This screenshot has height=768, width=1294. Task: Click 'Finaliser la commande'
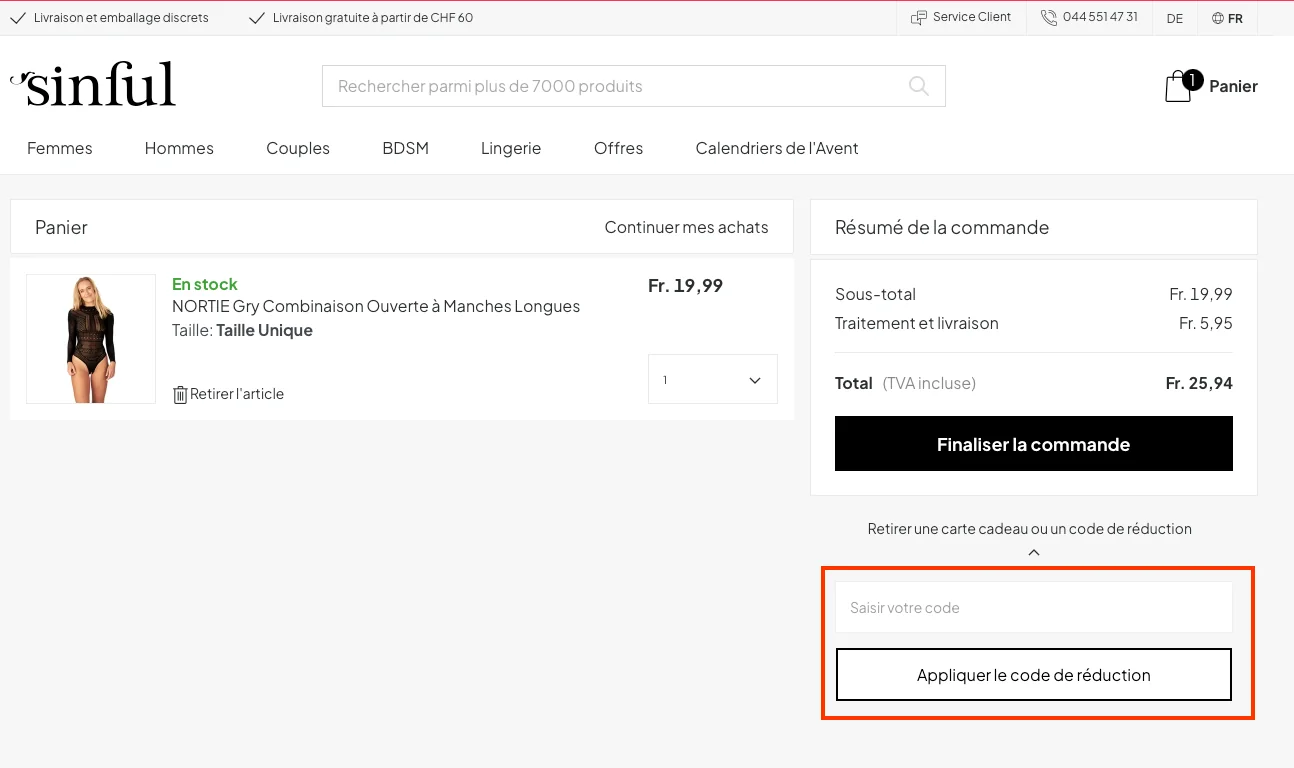tap(1033, 443)
